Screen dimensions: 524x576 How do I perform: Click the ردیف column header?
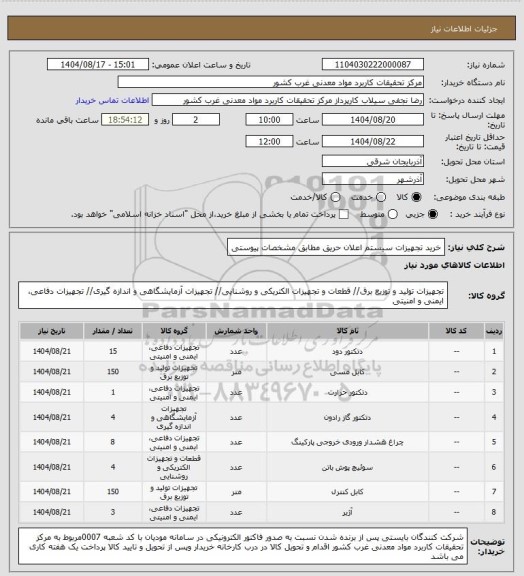pyautogui.click(x=494, y=331)
